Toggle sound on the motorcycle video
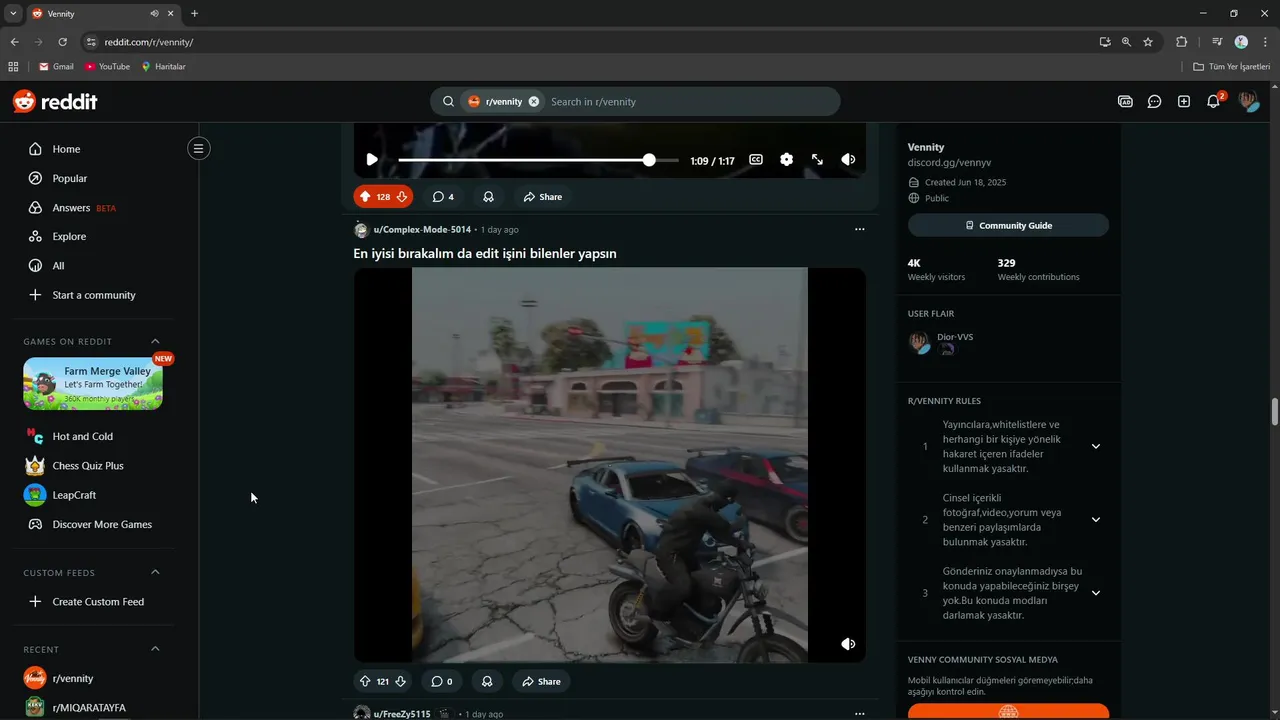The height and width of the screenshot is (720, 1280). [848, 644]
